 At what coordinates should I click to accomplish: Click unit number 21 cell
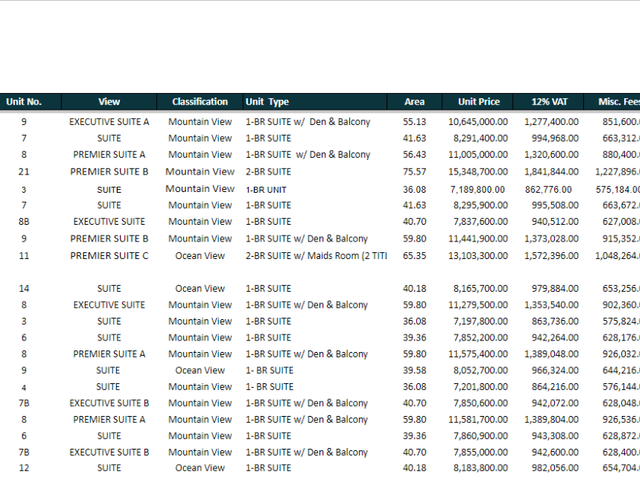click(x=24, y=172)
